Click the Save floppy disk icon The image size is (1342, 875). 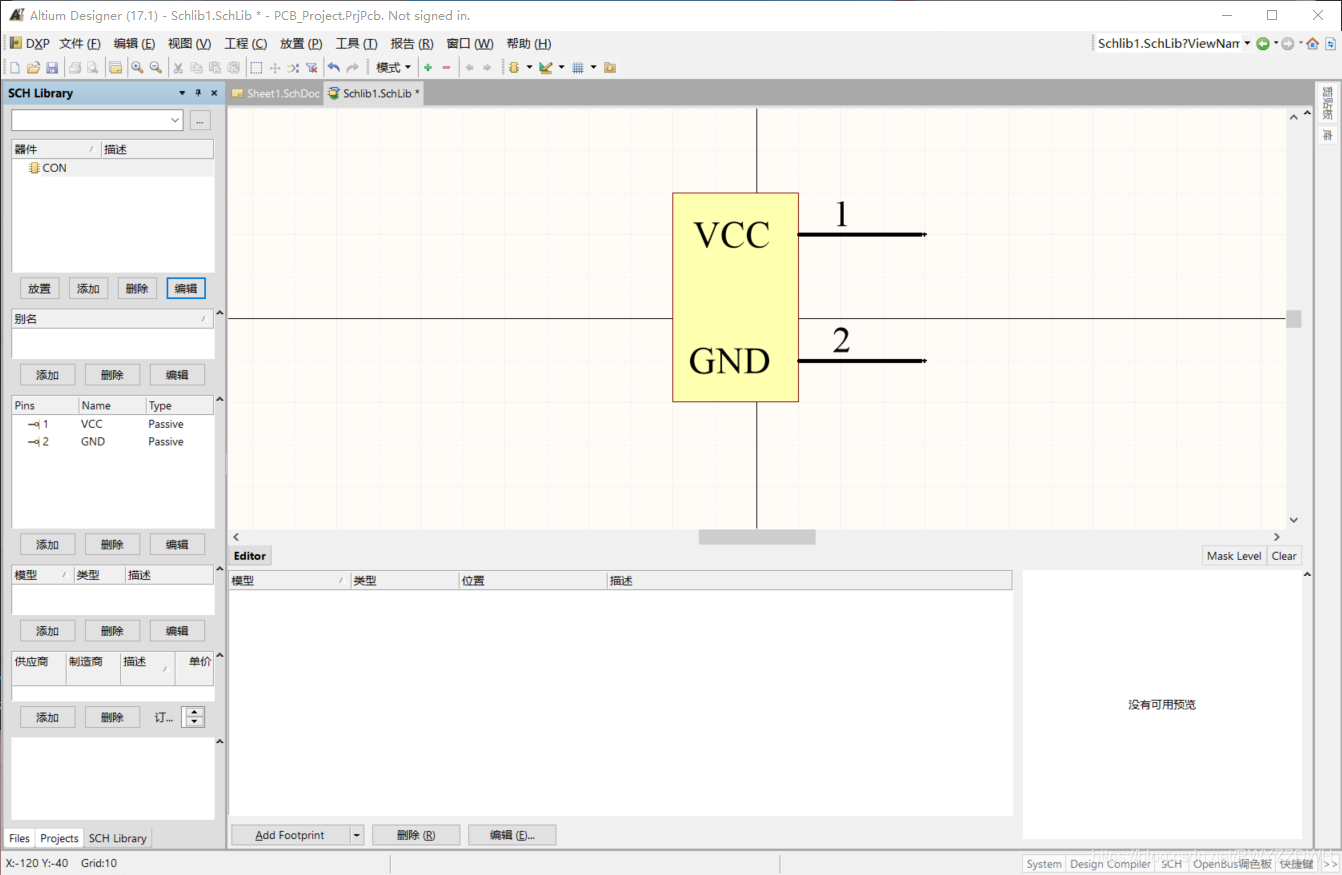(x=52, y=68)
